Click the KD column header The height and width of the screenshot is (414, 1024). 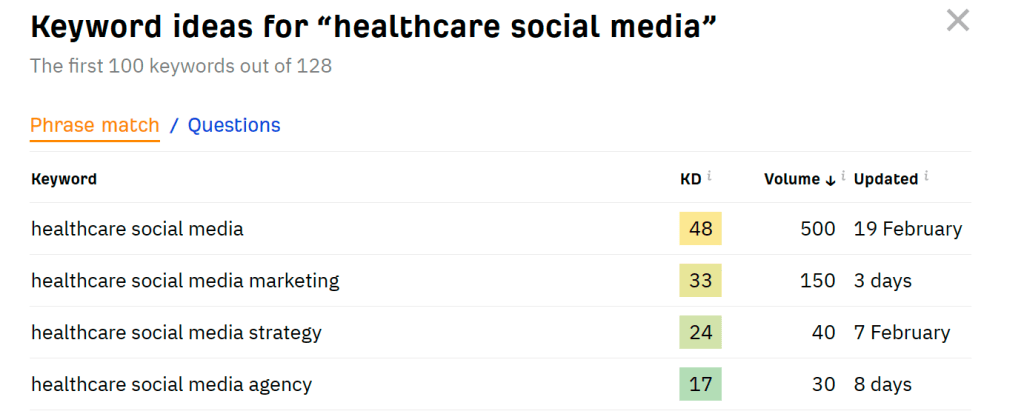click(x=690, y=179)
